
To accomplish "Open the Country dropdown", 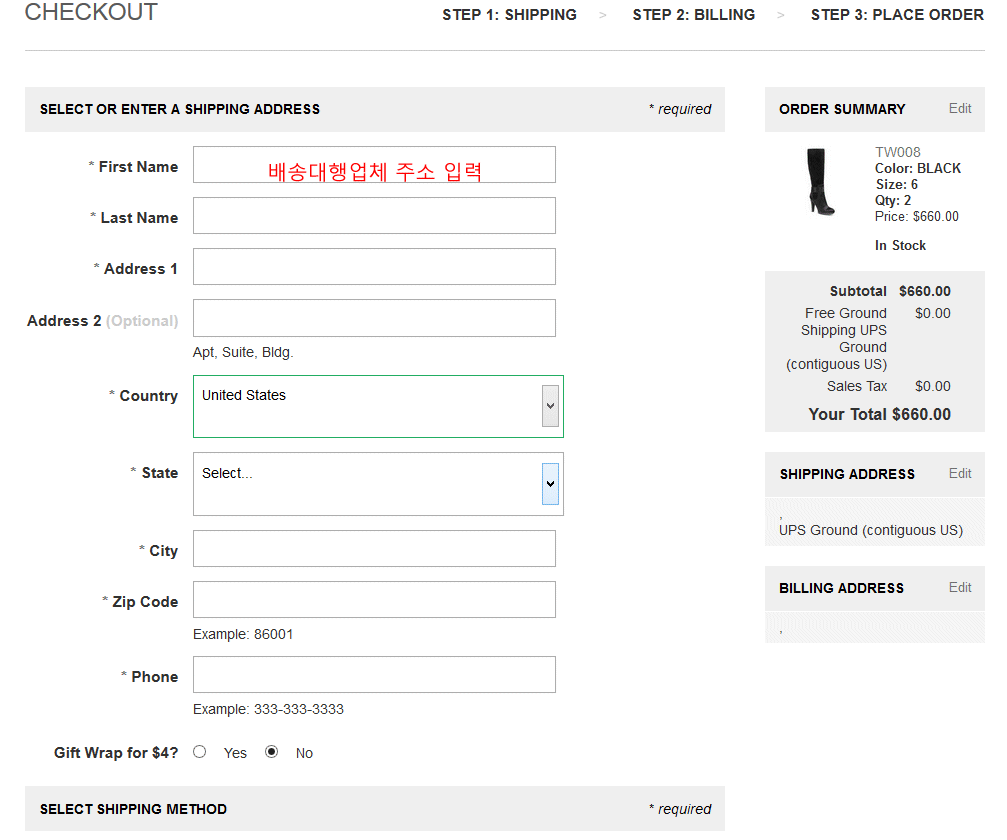I will (377, 406).
